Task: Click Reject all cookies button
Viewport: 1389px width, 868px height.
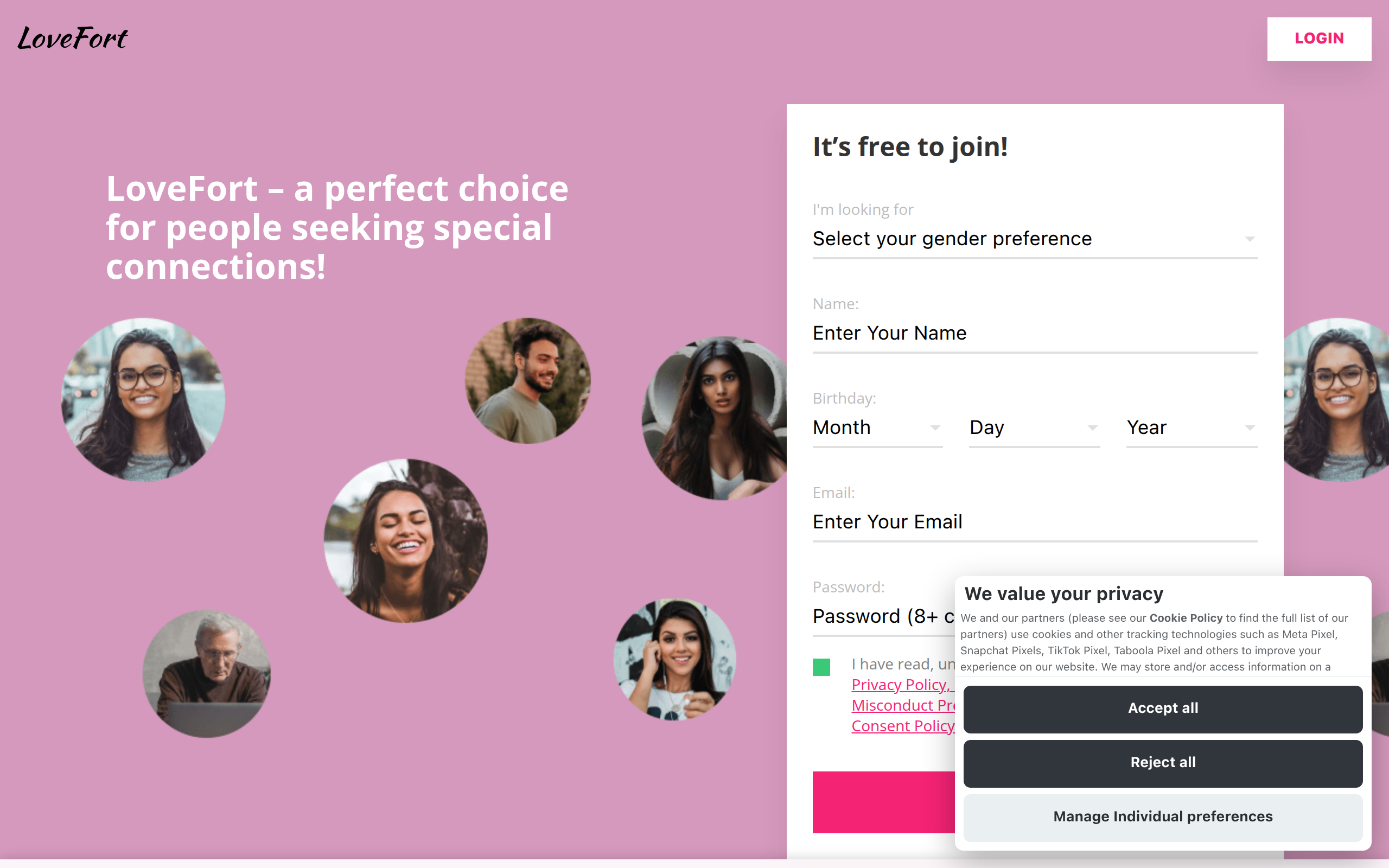Action: (x=1162, y=762)
